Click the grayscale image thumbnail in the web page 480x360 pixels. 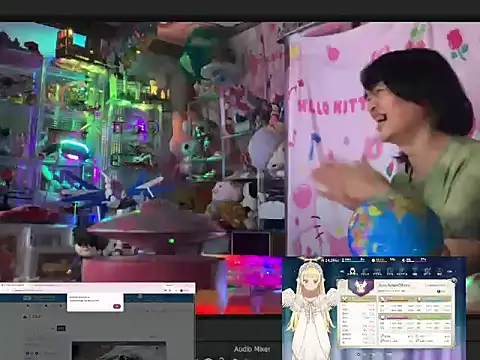point(119,350)
